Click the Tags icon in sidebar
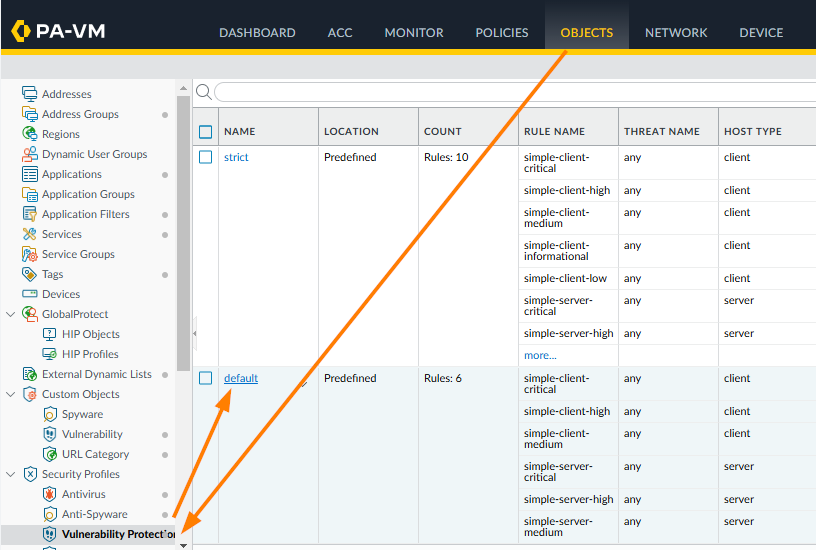 [x=30, y=274]
